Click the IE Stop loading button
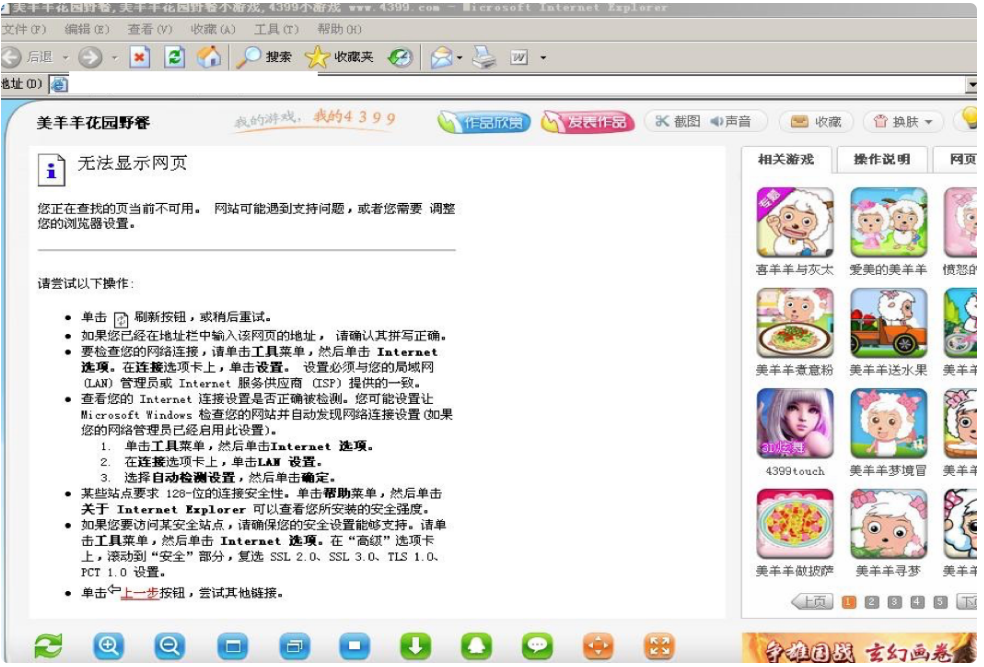 139,57
